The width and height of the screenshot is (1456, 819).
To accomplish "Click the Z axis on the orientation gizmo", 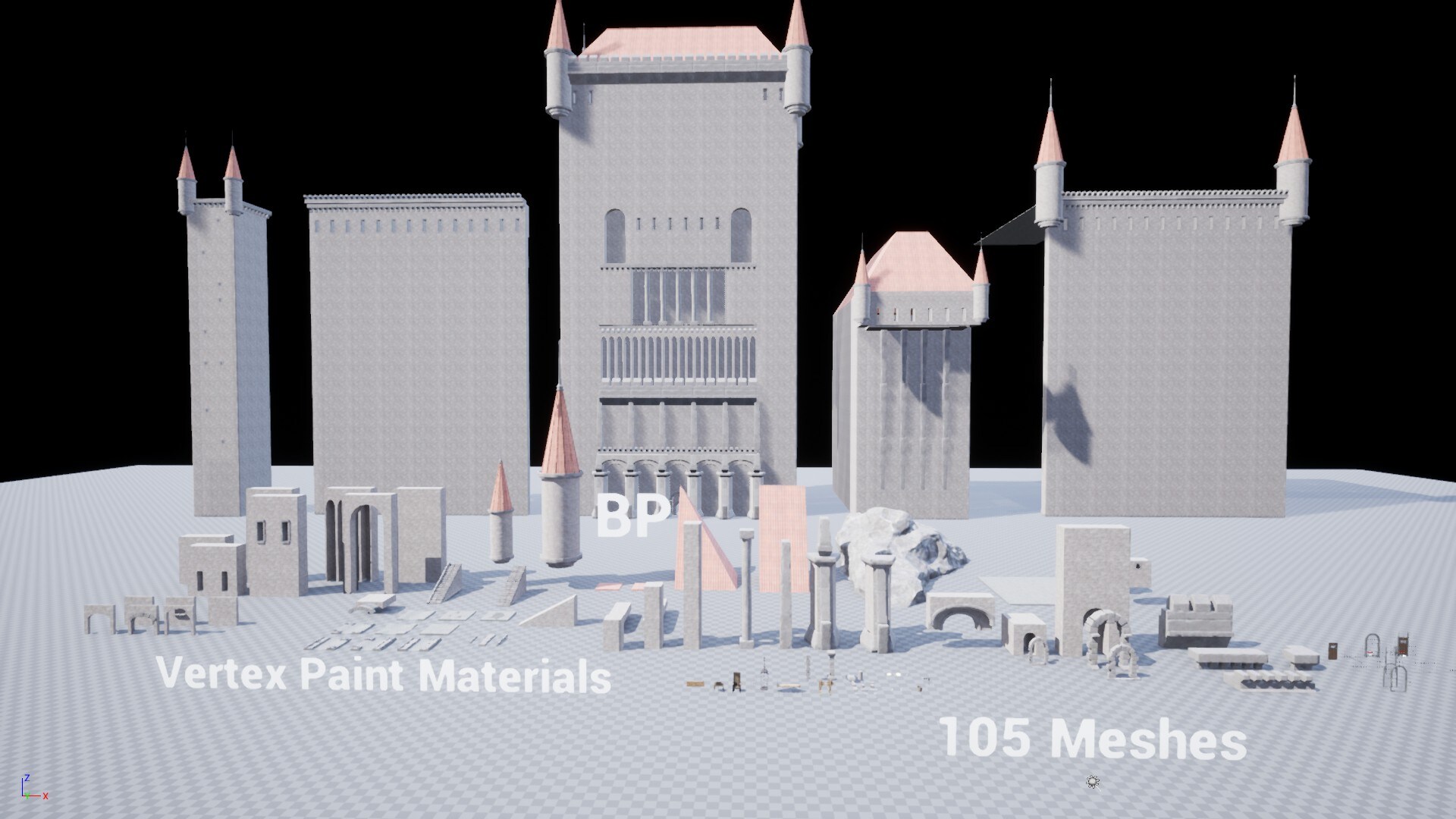I will (x=27, y=777).
